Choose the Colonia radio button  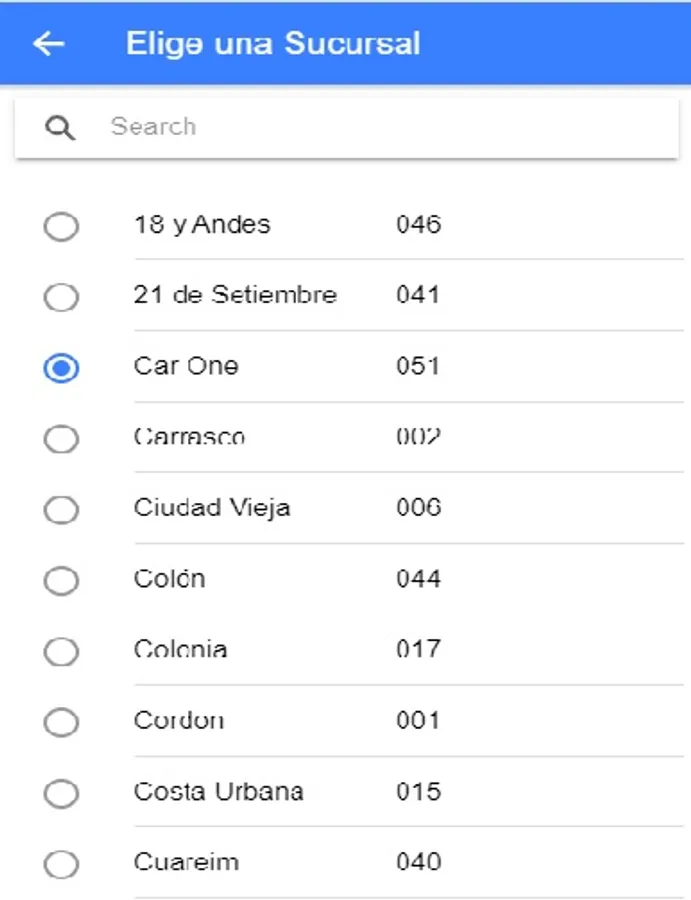[61, 652]
